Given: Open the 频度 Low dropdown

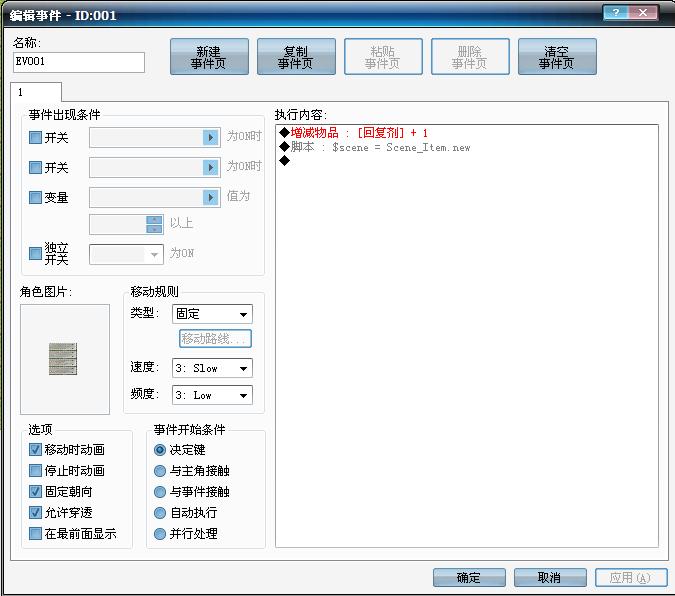Looking at the screenshot, I should tap(212, 395).
